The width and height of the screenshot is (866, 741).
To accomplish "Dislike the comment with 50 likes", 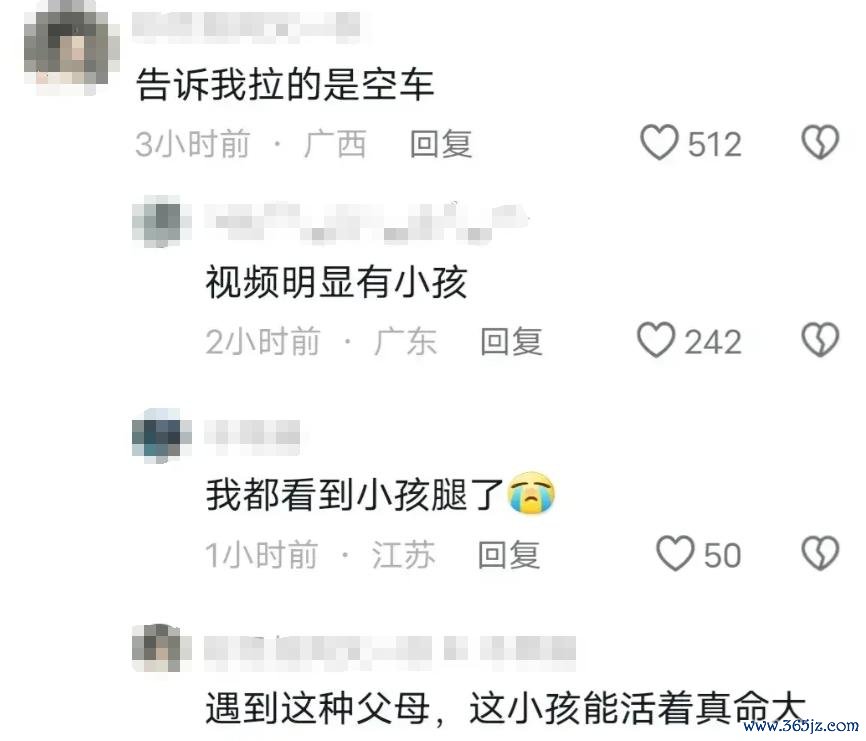I will (x=820, y=553).
